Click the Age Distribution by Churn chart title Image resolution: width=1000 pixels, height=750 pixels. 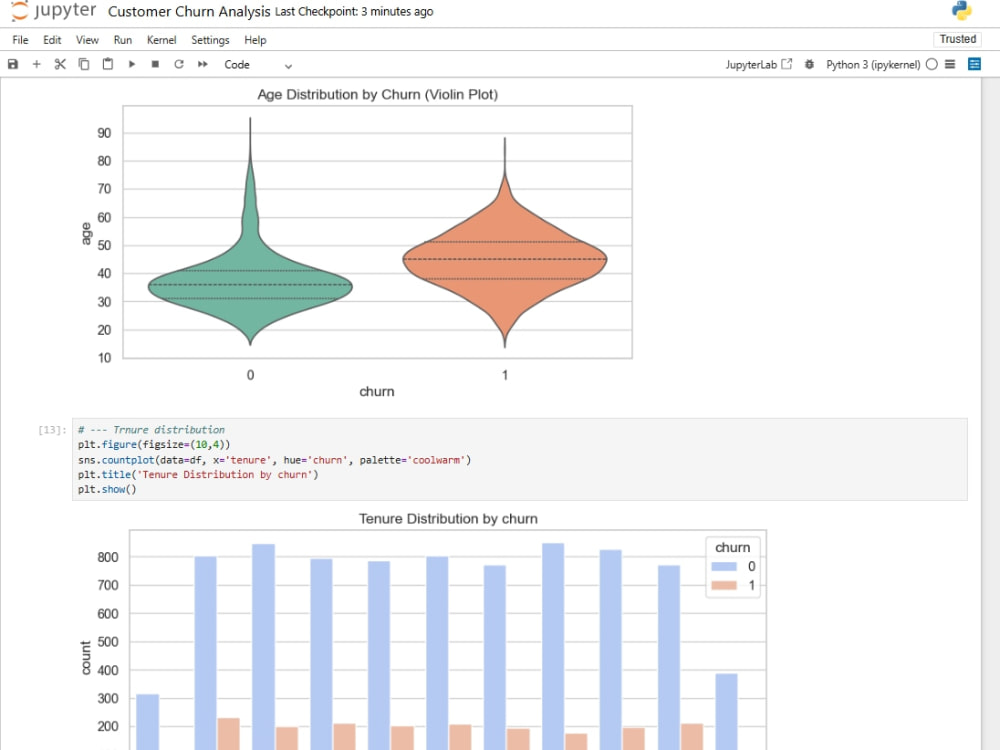pyautogui.click(x=378, y=94)
